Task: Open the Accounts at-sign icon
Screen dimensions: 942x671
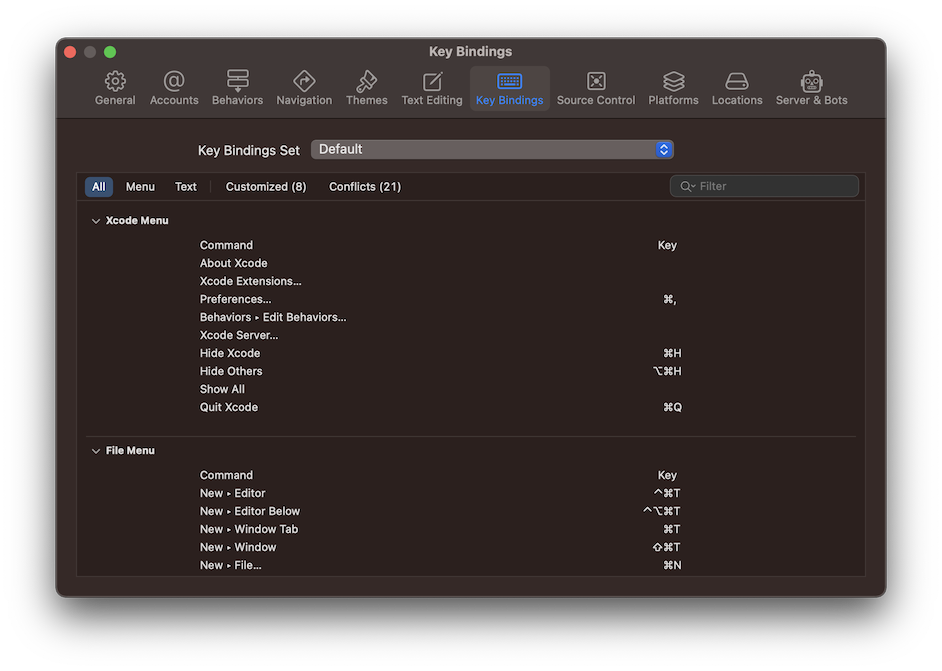Action: click(x=174, y=80)
